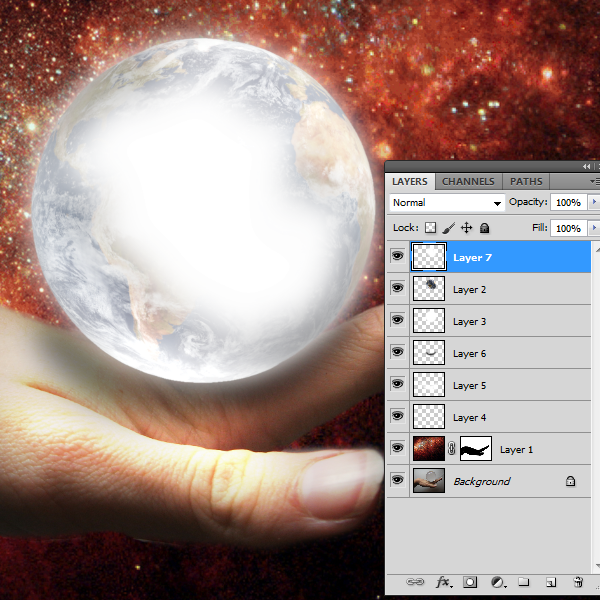Click Layer 1 black-and-white mask thumbnail
The image size is (600, 600).
476,448
